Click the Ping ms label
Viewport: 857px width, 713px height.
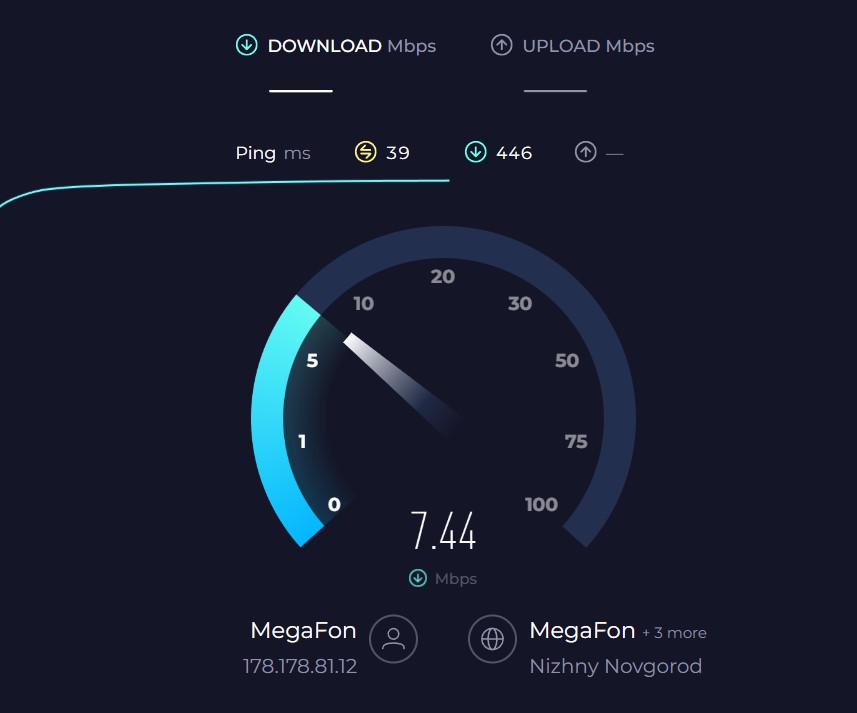point(273,153)
